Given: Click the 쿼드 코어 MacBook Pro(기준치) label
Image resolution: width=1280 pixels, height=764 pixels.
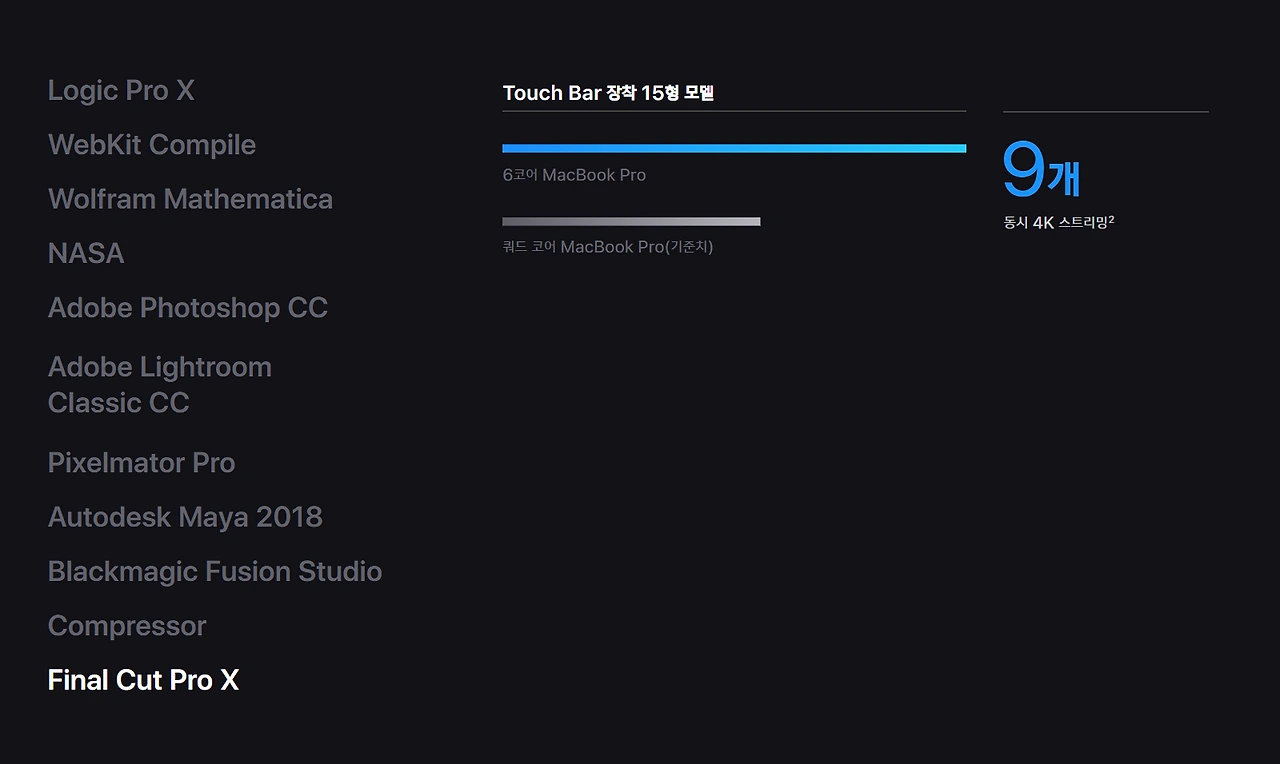Looking at the screenshot, I should click(608, 247).
